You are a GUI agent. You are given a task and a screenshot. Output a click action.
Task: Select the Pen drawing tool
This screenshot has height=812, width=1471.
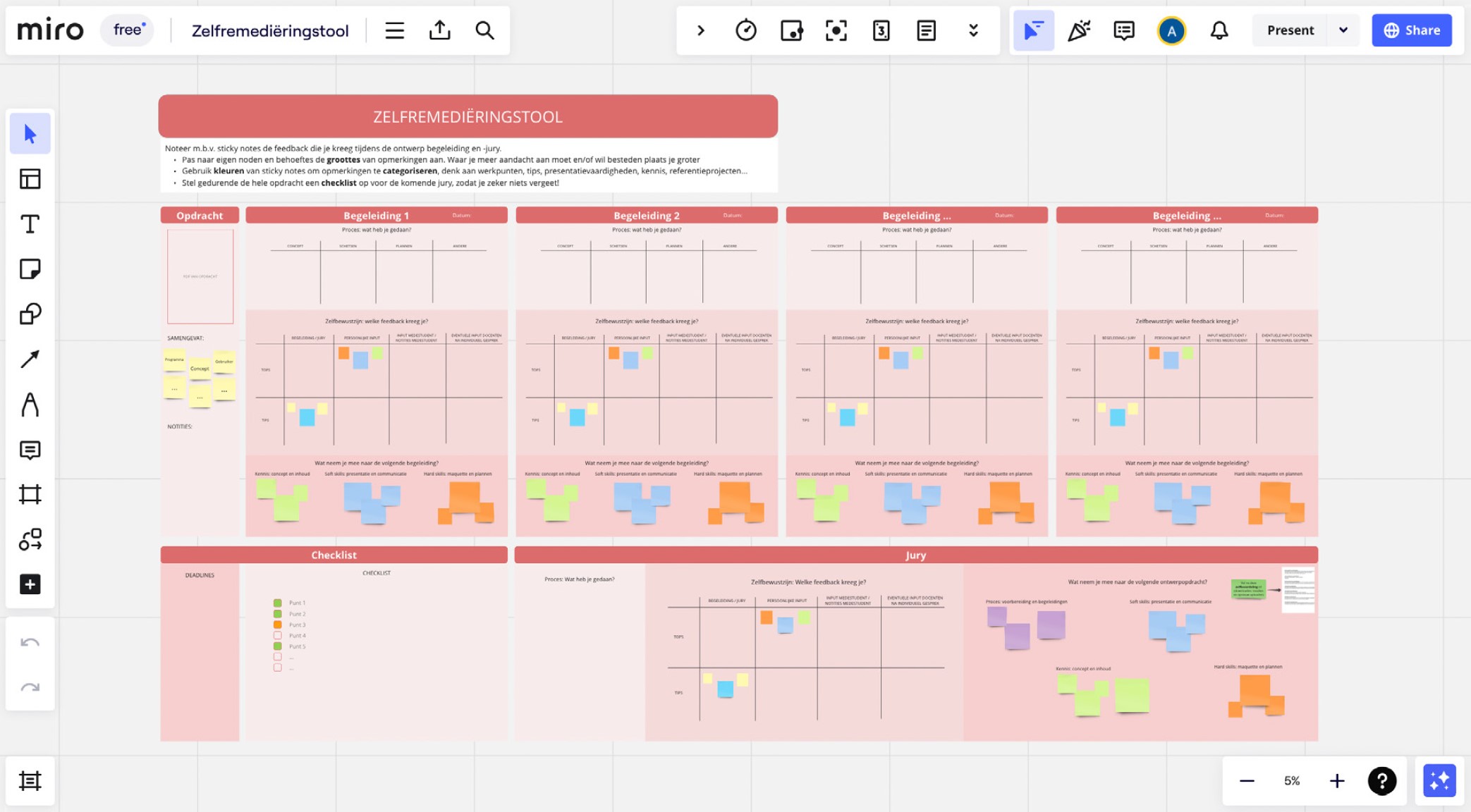(x=30, y=404)
